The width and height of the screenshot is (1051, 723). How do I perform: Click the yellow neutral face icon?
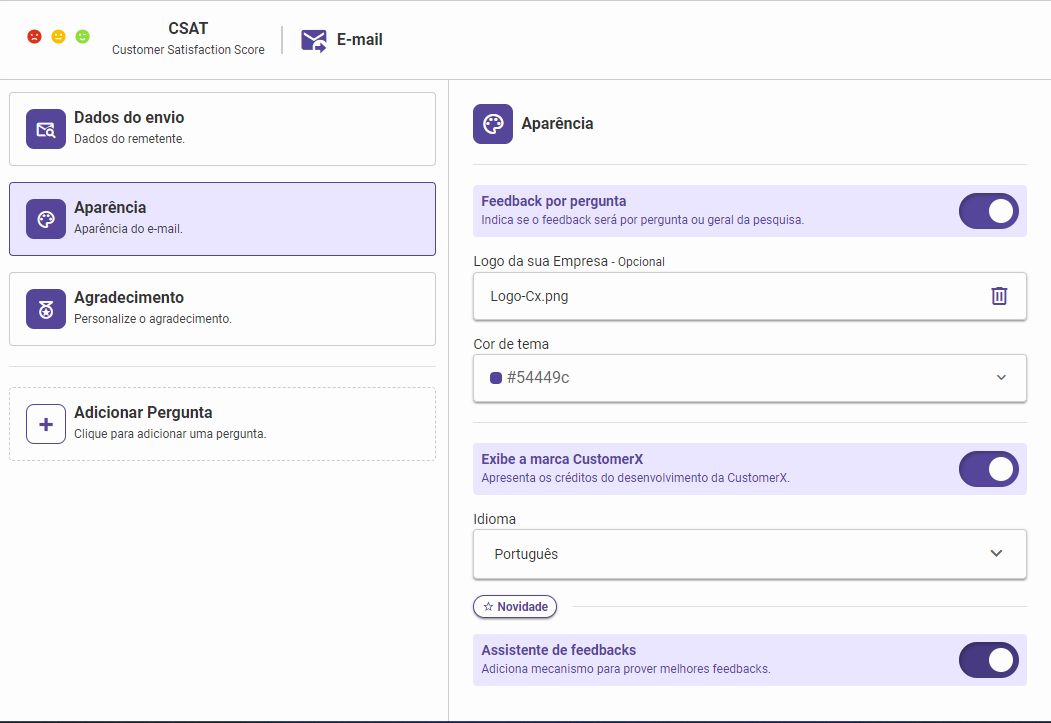click(x=59, y=37)
